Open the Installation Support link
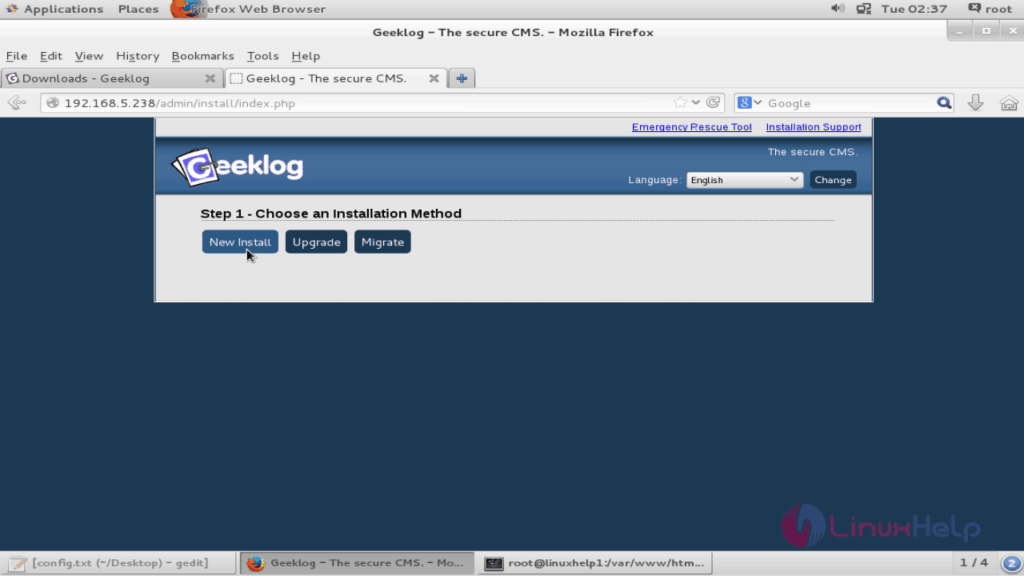The image size is (1024, 576). (813, 127)
